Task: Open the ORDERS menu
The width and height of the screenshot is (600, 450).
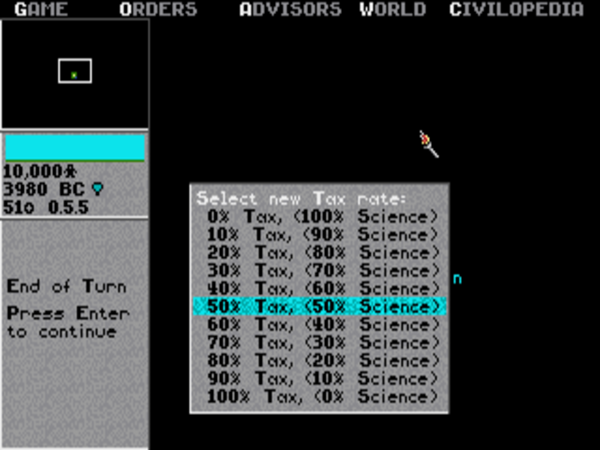Action: pyautogui.click(x=158, y=9)
